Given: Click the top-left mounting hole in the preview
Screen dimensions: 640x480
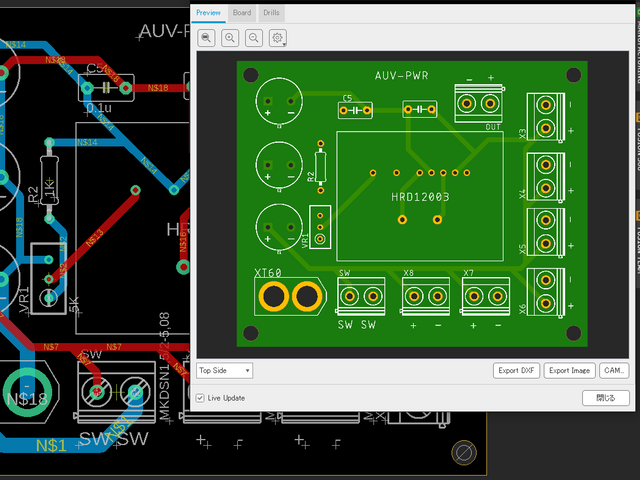Looking at the screenshot, I should click(251, 75).
